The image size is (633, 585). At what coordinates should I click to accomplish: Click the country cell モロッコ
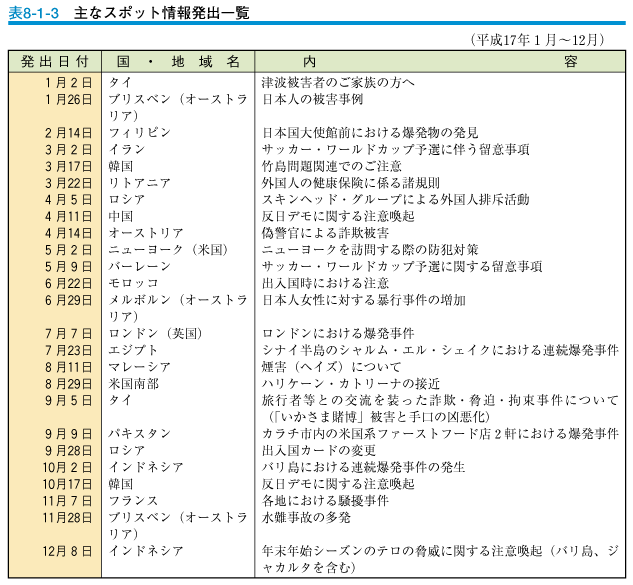[x=133, y=283]
